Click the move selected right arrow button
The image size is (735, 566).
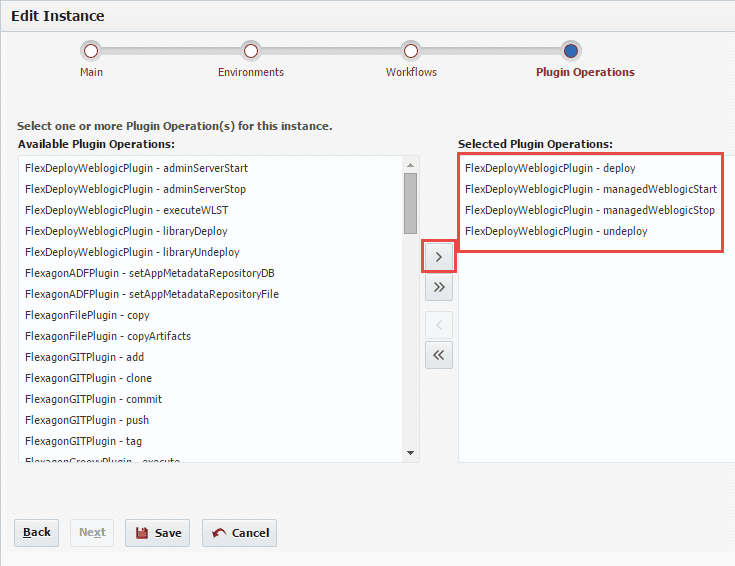439,257
